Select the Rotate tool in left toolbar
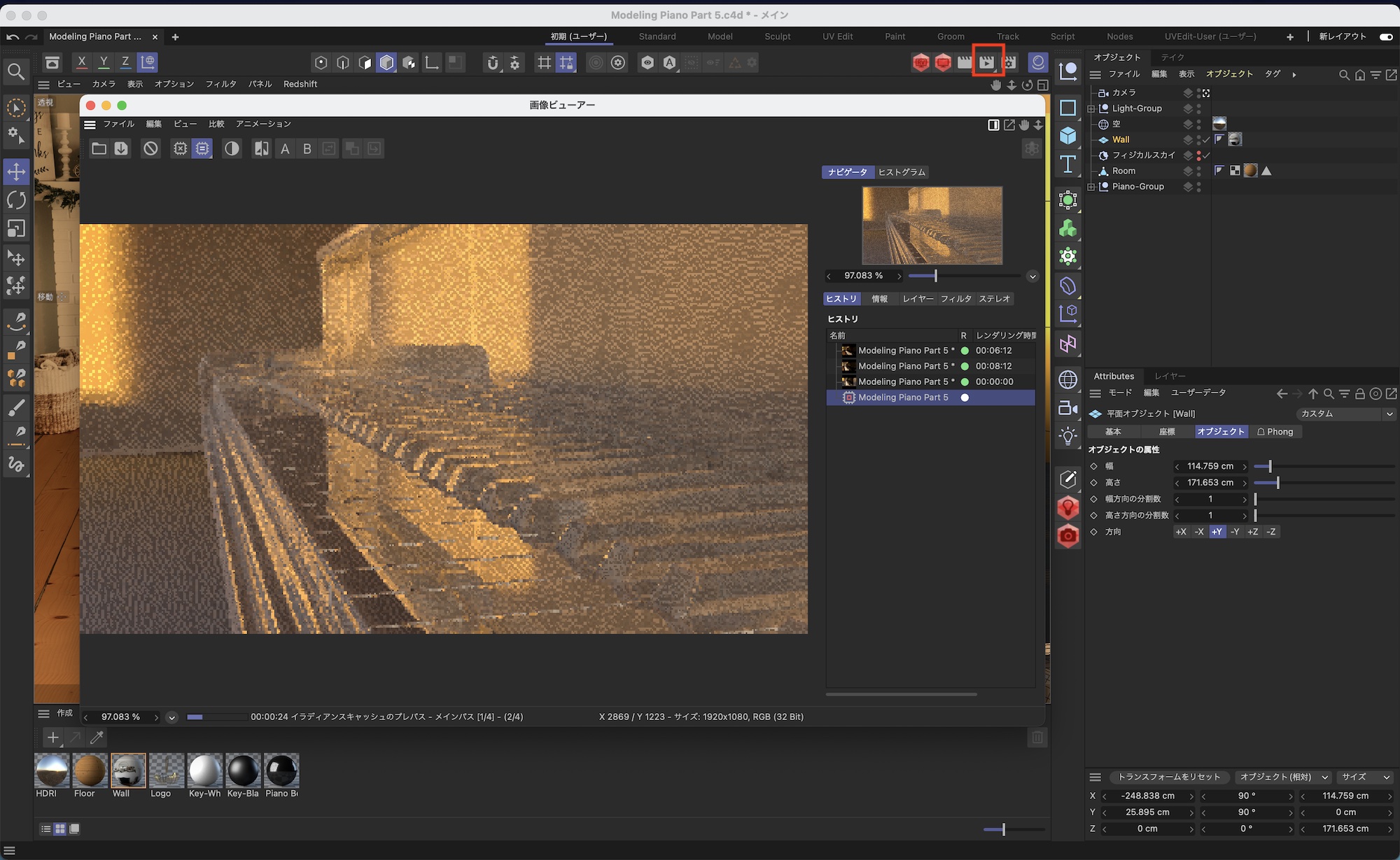The image size is (1400, 860). tap(16, 200)
